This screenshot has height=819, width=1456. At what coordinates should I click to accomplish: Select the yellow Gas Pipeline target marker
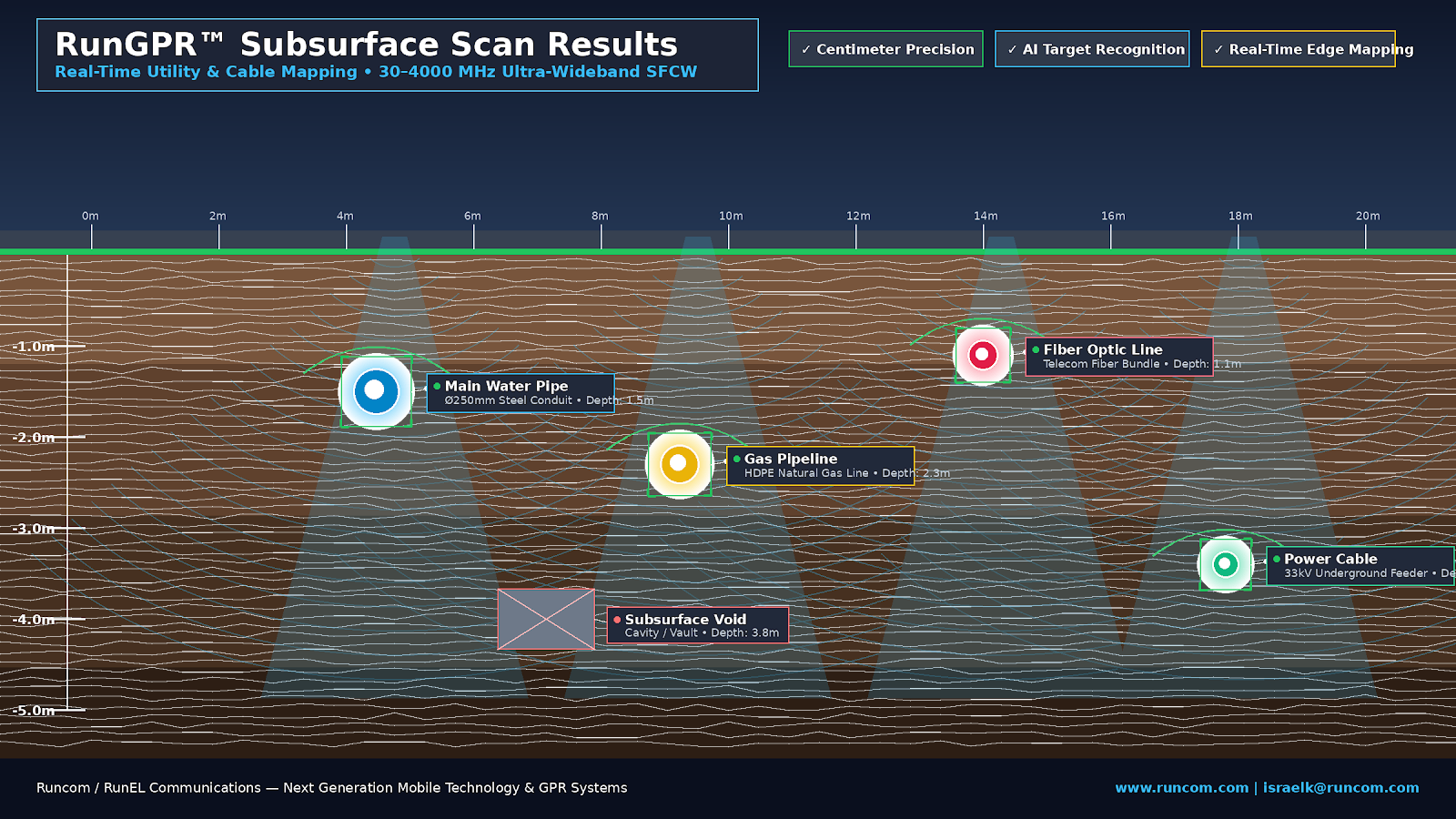(x=679, y=464)
